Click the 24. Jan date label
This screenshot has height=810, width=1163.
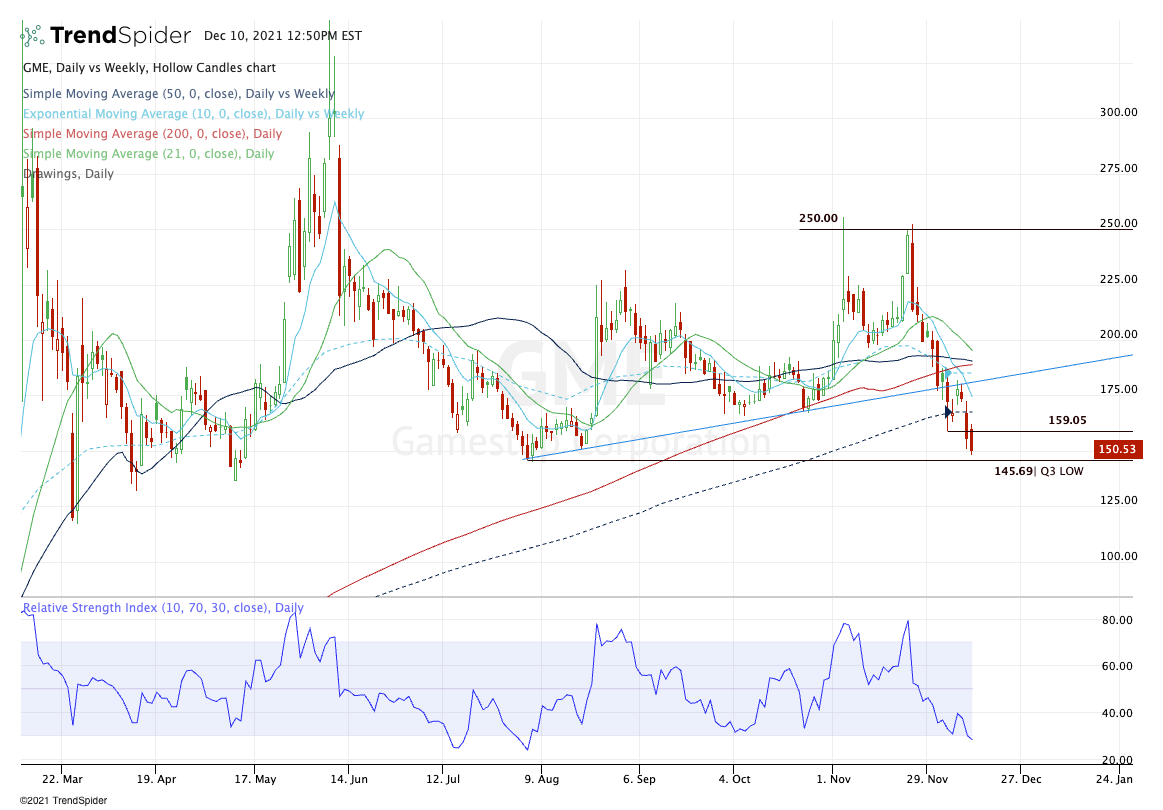(1114, 779)
